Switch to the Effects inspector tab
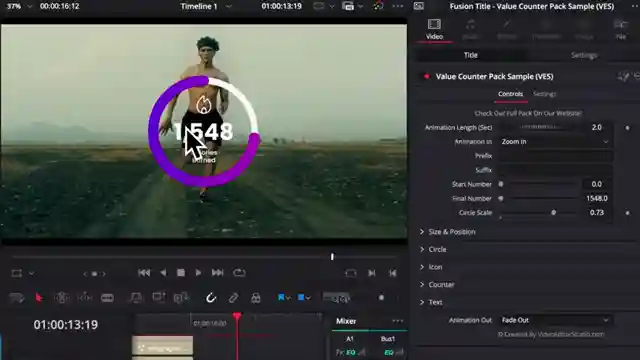This screenshot has width=640, height=360. tap(507, 29)
